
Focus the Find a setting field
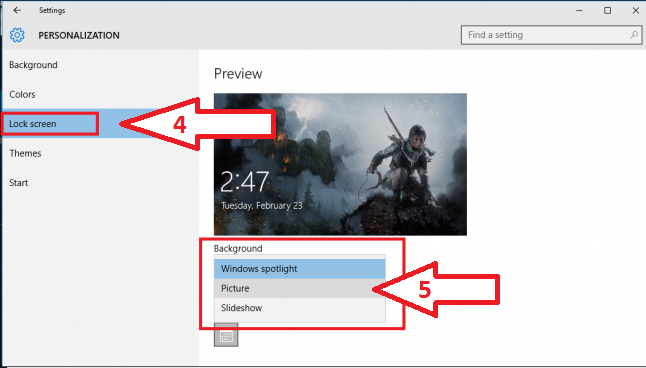pos(551,35)
